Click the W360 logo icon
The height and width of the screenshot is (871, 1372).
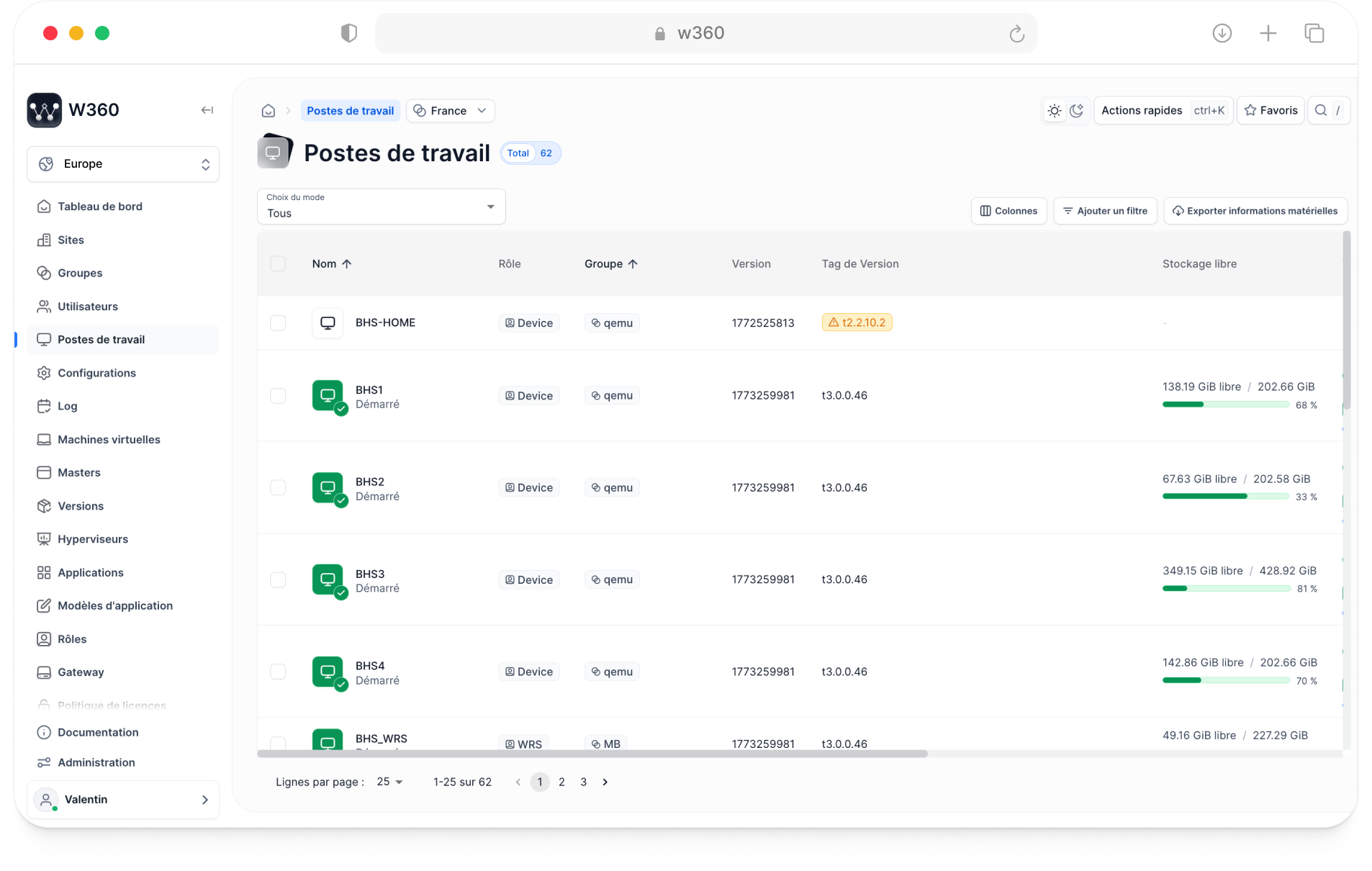coord(45,110)
